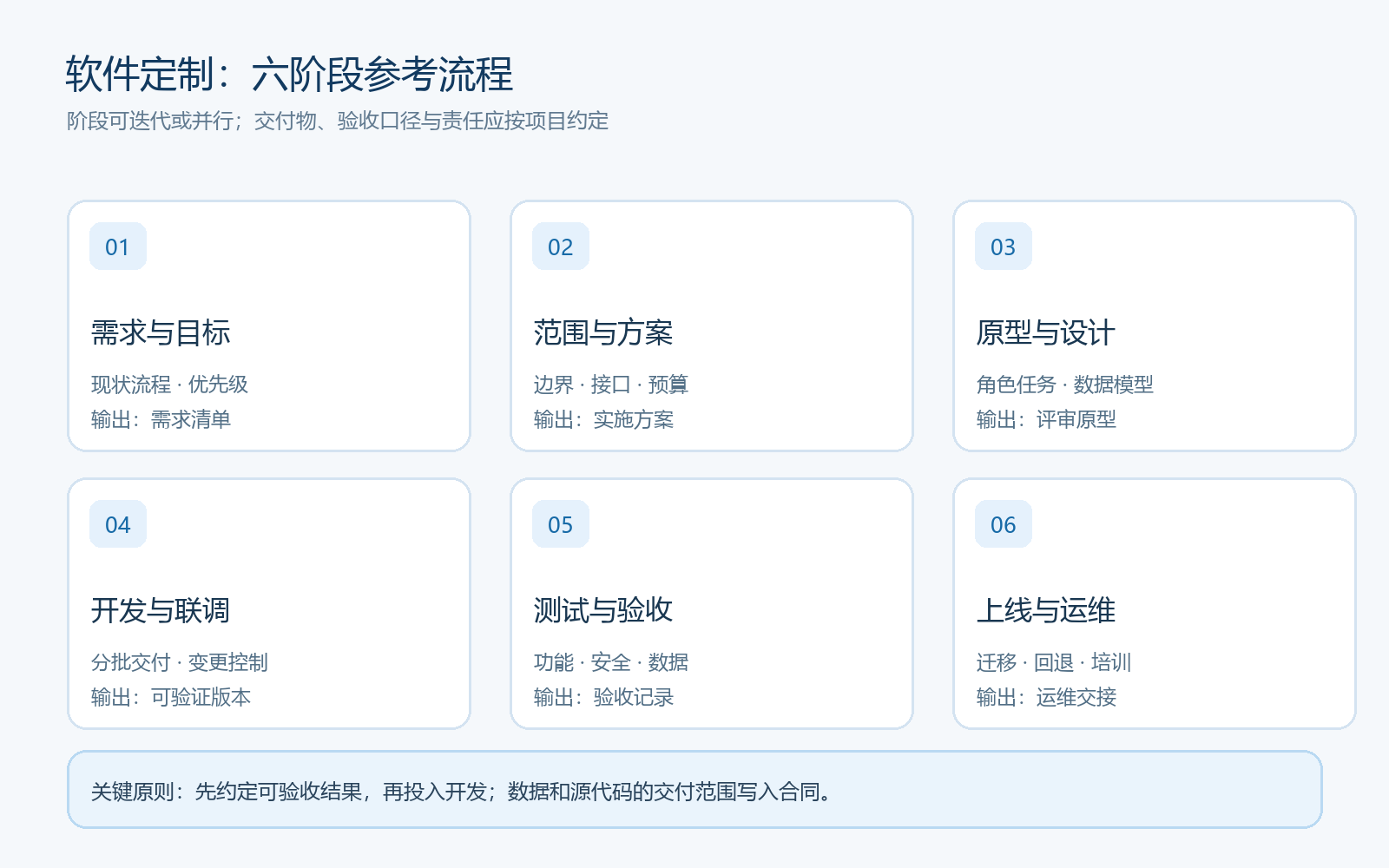Click the 02 step number badge
The height and width of the screenshot is (868, 1389).
coord(561,247)
